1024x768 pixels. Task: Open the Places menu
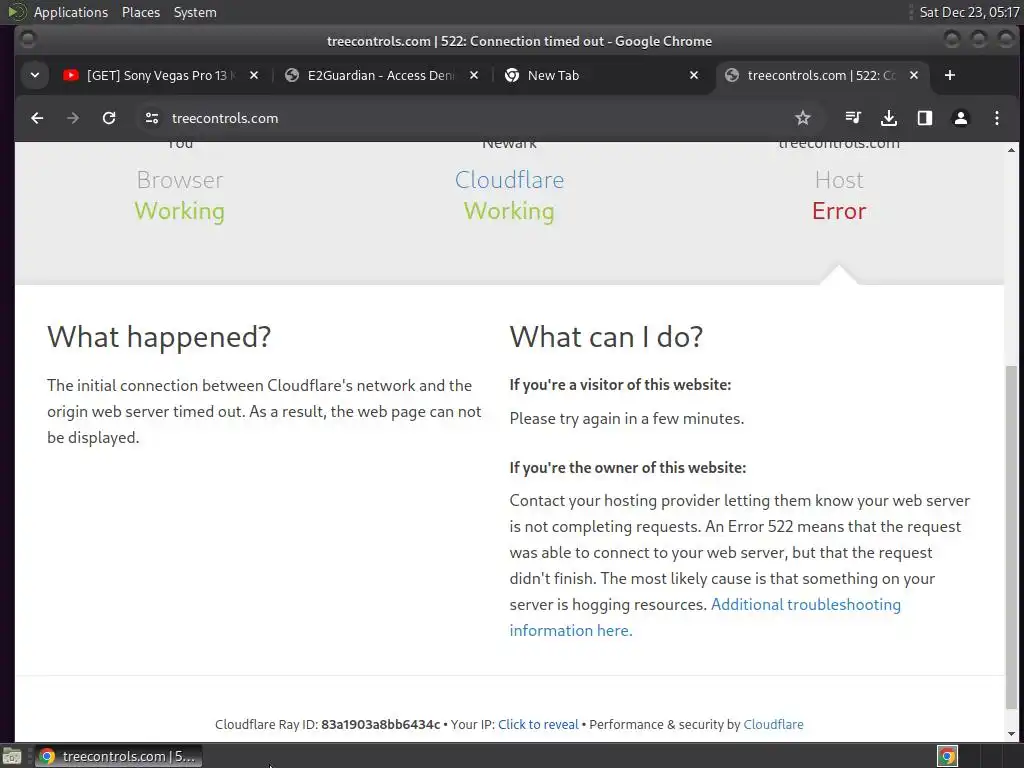point(141,12)
